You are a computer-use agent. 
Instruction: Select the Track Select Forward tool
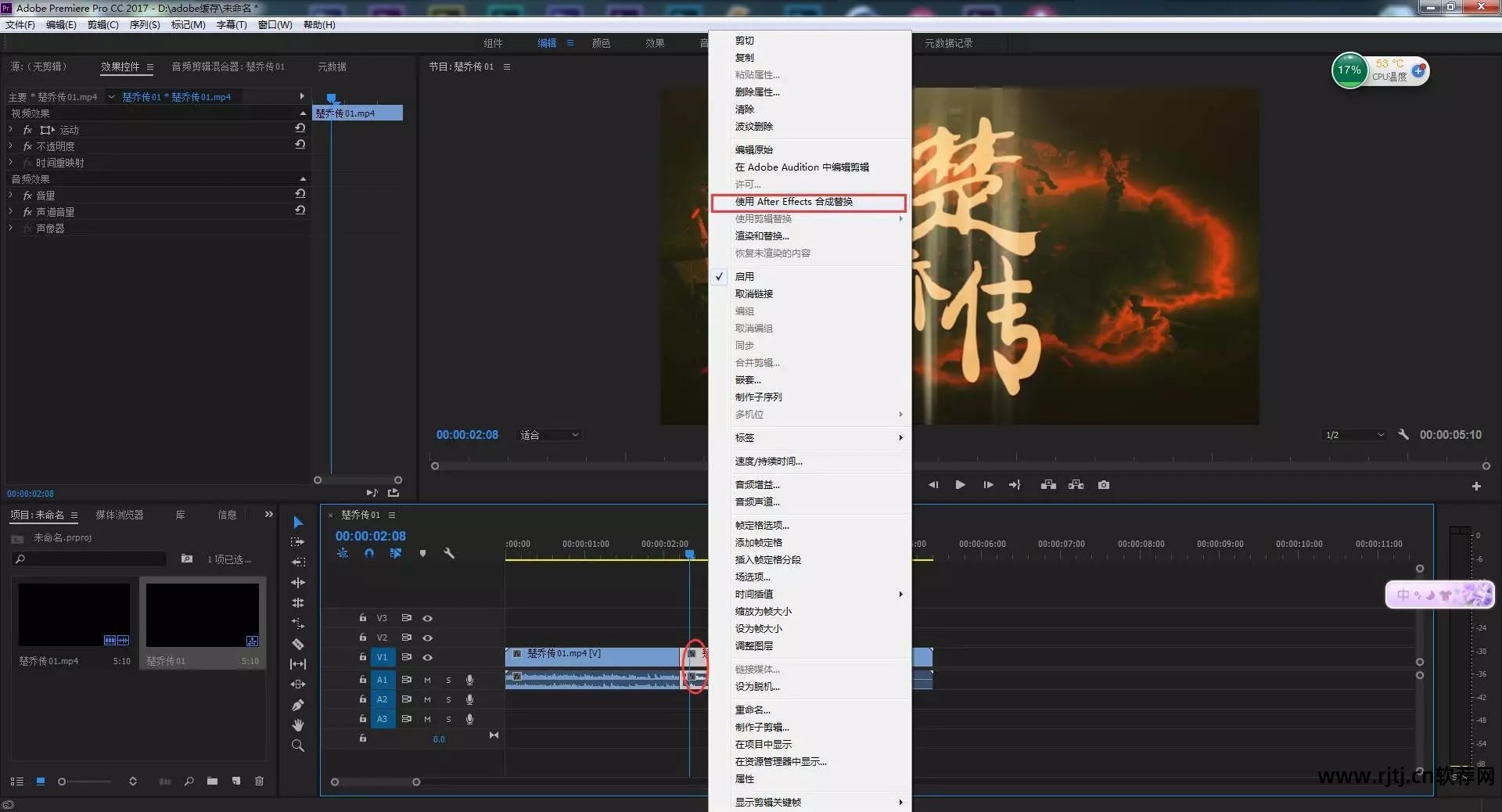[298, 541]
